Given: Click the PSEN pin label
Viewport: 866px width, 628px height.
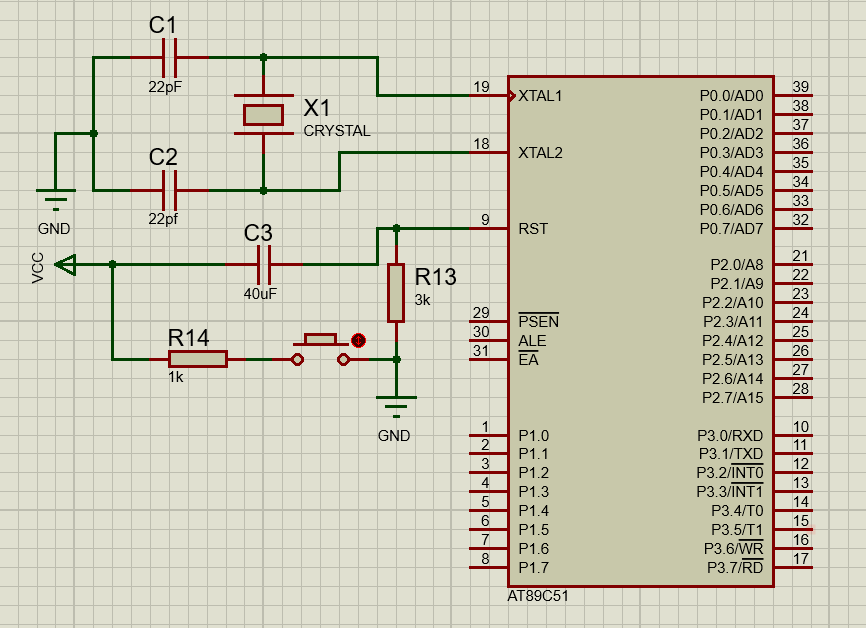Looking at the screenshot, I should click(538, 321).
